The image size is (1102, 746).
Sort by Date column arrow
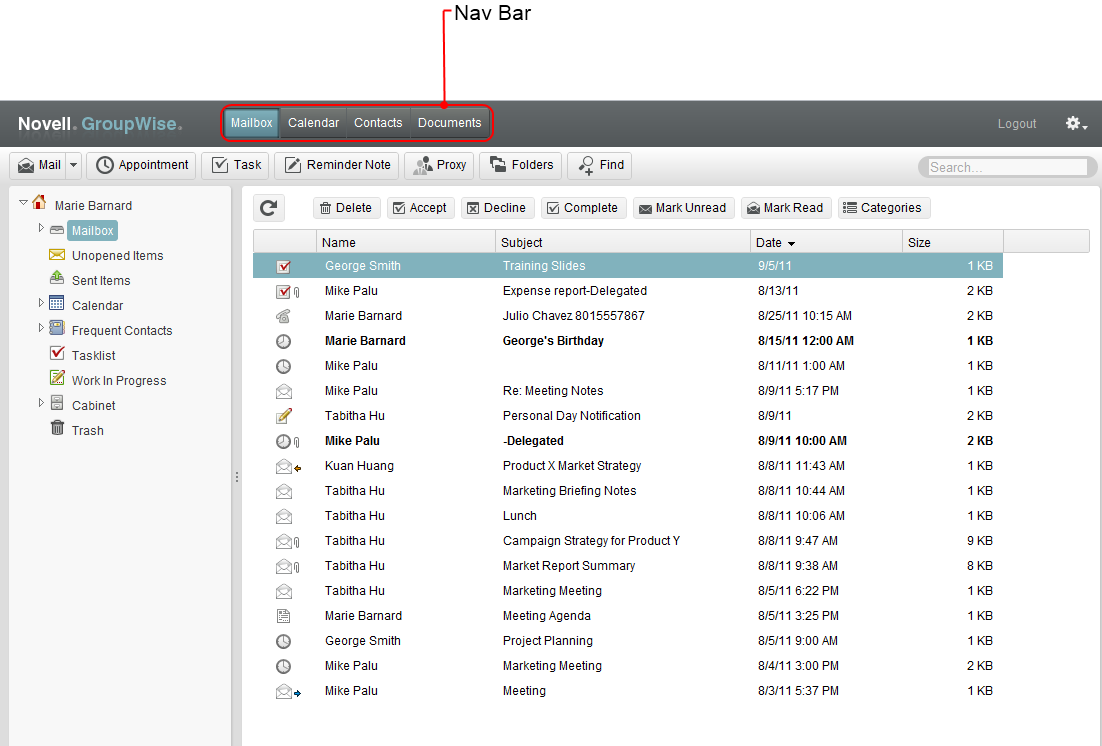coord(791,243)
